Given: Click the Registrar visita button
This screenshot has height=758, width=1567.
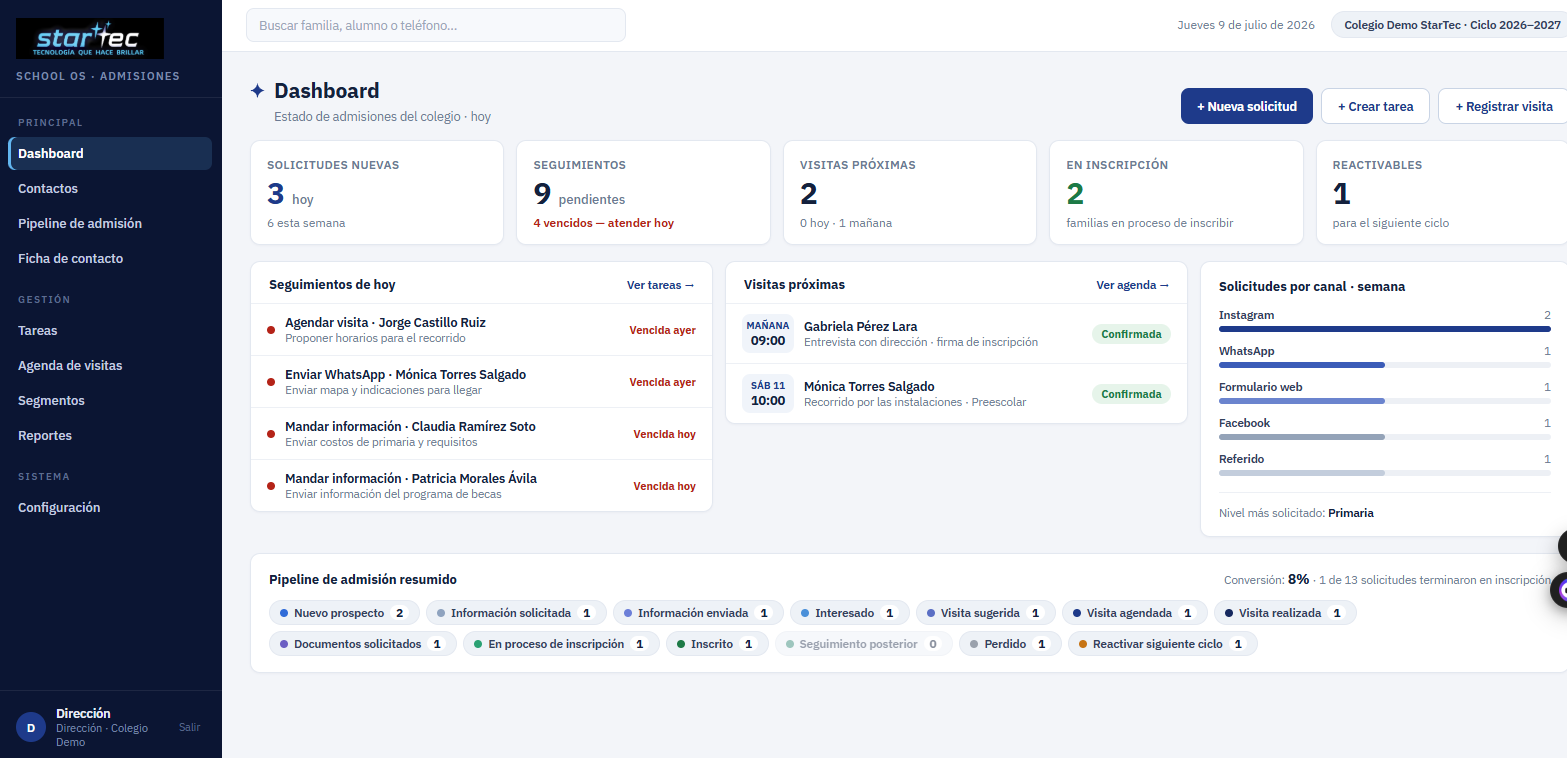Looking at the screenshot, I should [x=1503, y=106].
